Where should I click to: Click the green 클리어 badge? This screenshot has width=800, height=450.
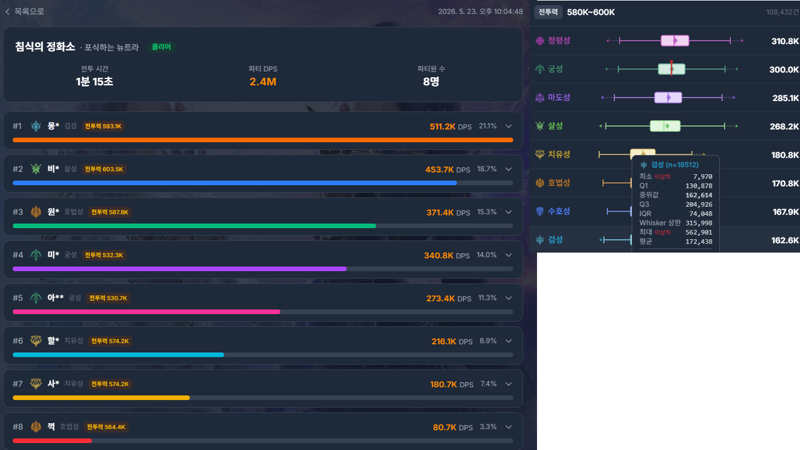pos(161,47)
